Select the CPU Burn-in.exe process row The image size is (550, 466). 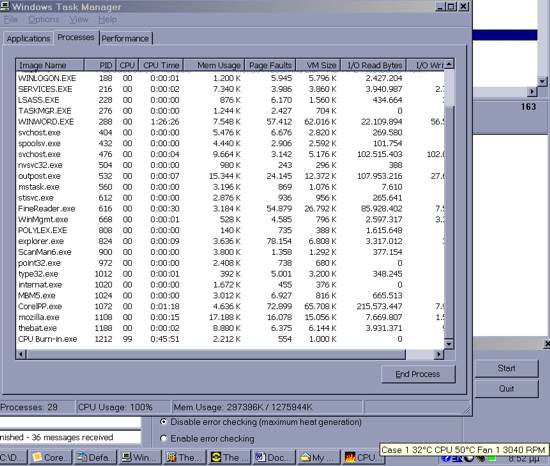click(x=230, y=339)
